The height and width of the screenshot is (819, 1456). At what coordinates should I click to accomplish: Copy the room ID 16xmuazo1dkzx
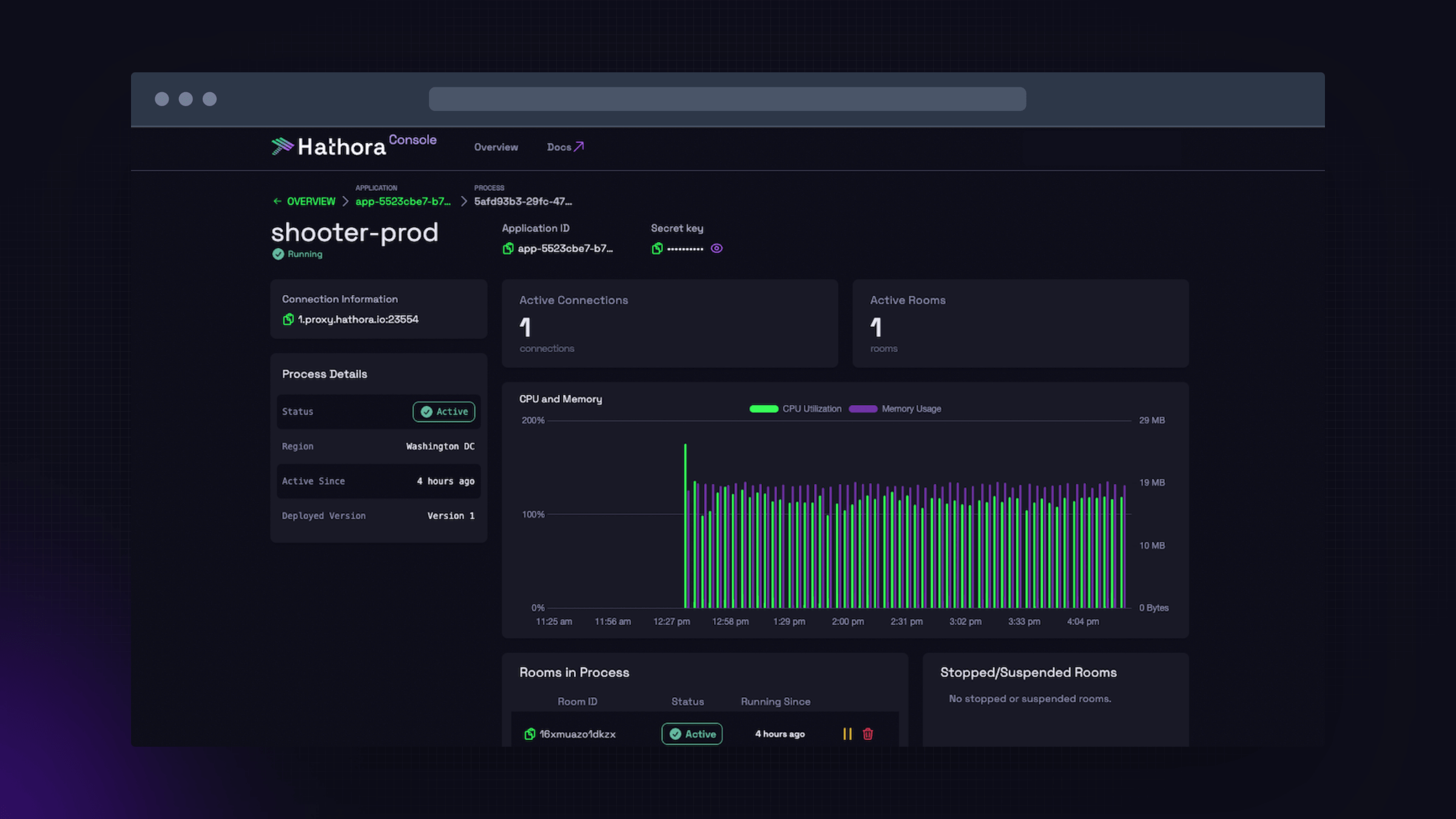530,735
